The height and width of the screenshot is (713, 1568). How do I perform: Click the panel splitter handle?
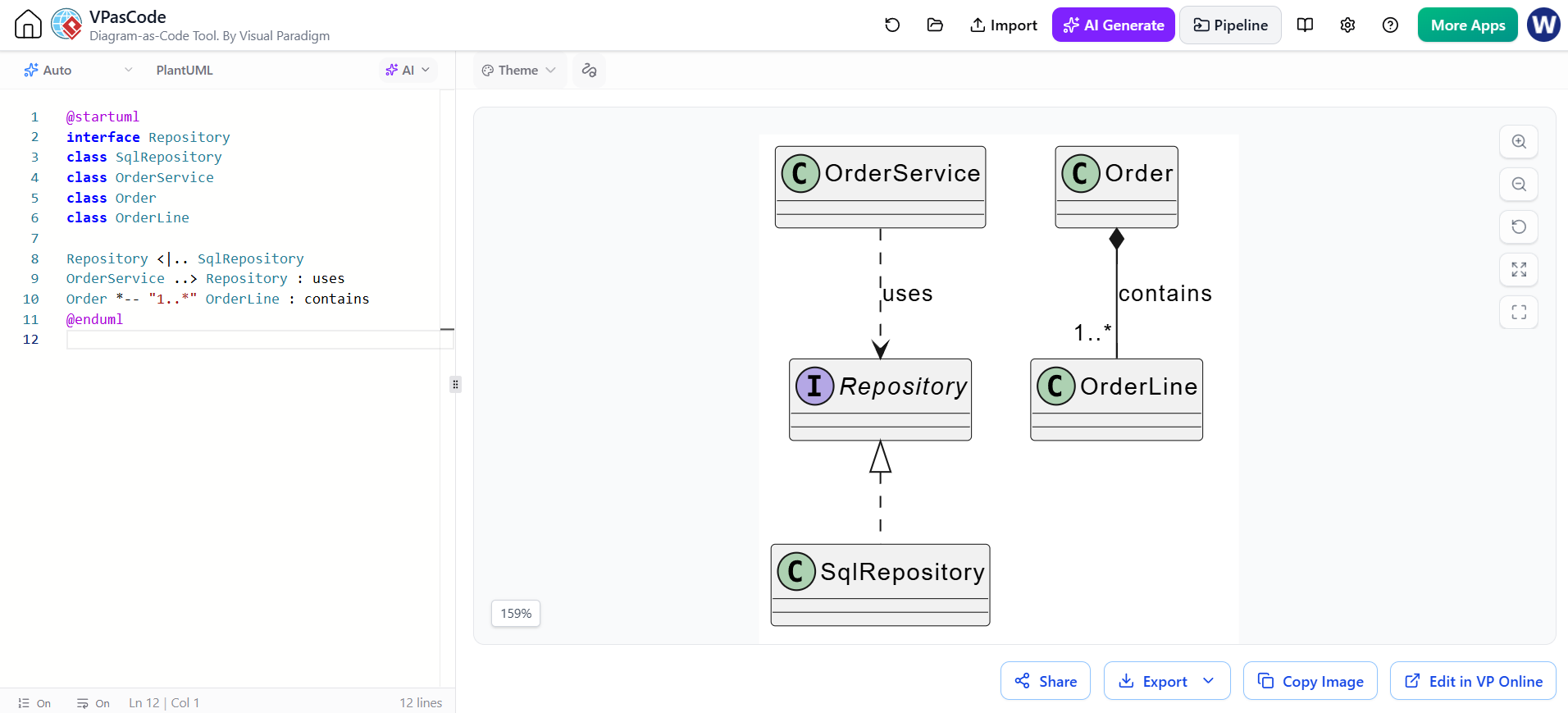[x=455, y=384]
